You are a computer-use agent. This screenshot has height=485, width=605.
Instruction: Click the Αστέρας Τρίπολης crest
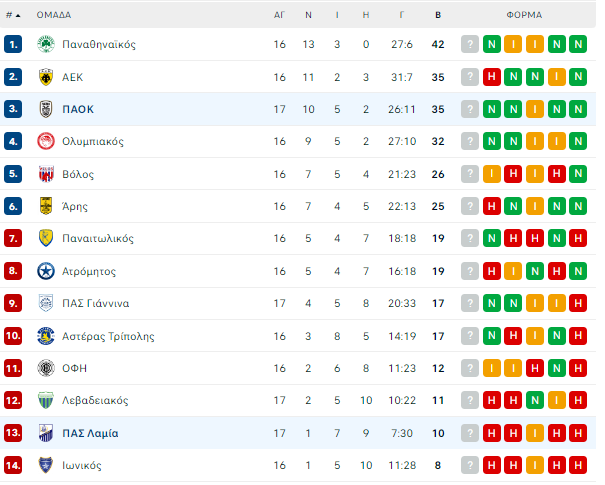point(46,336)
